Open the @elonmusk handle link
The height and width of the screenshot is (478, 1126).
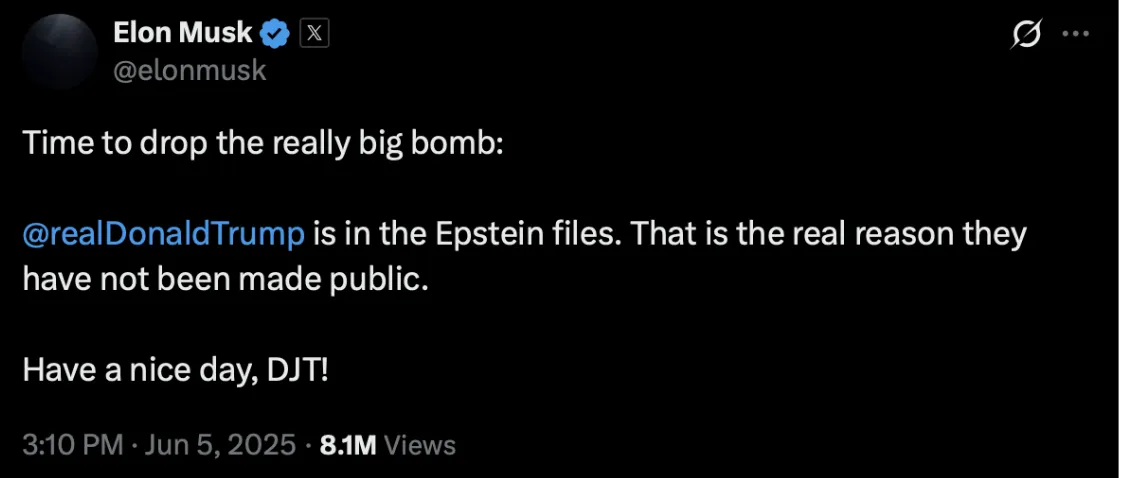point(191,71)
